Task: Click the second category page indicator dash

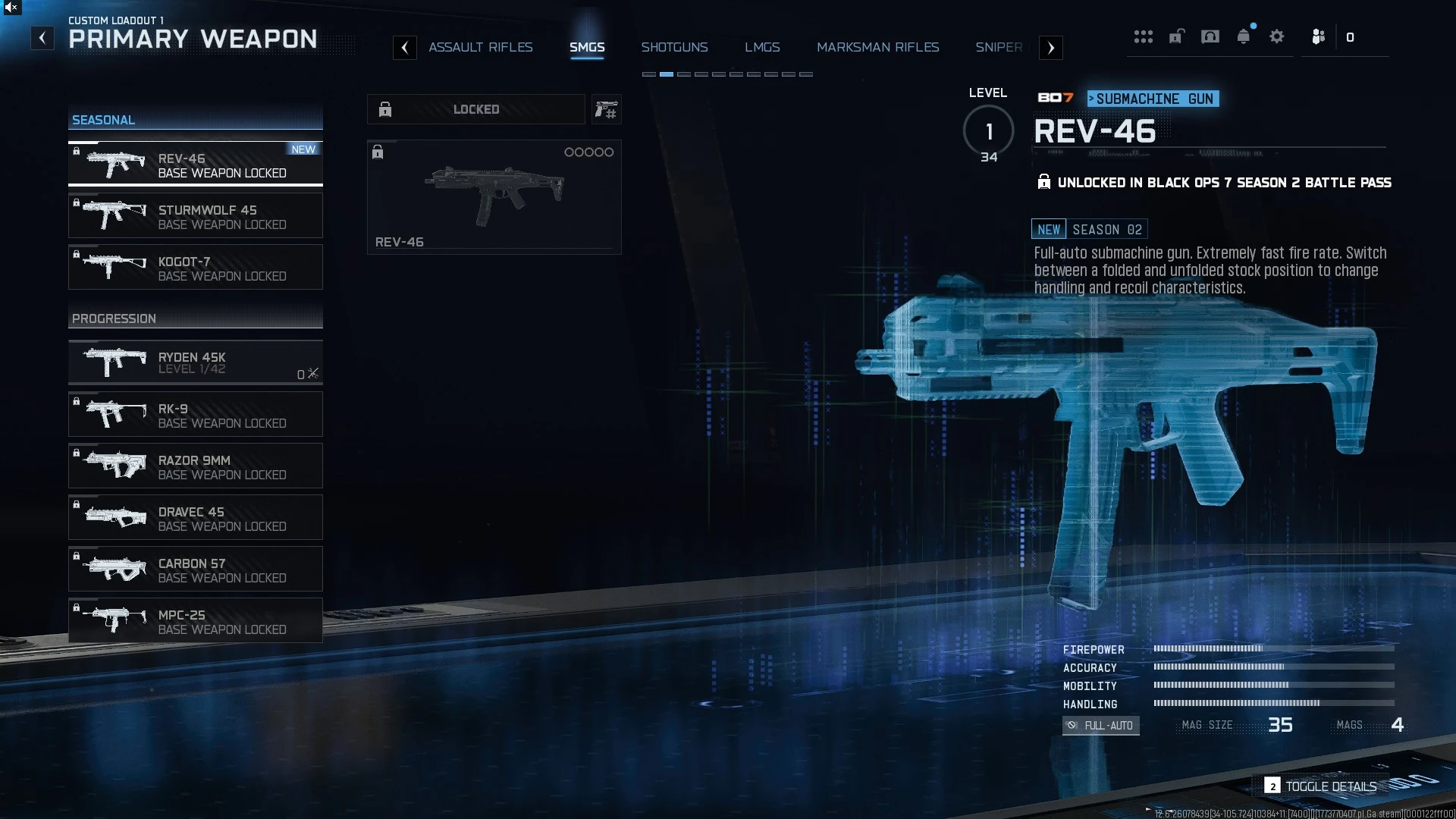Action: [667, 74]
